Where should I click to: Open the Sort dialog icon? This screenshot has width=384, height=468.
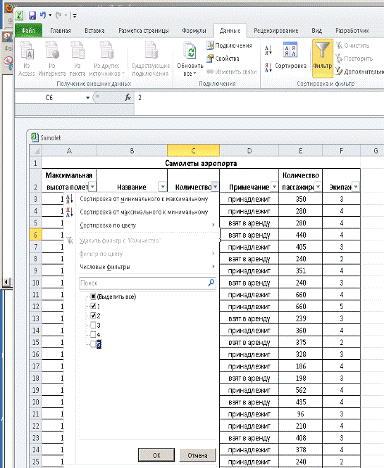pos(290,50)
